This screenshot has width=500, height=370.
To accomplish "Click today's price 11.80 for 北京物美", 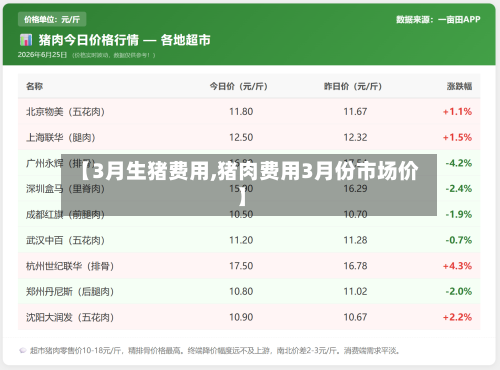I will [x=241, y=112].
